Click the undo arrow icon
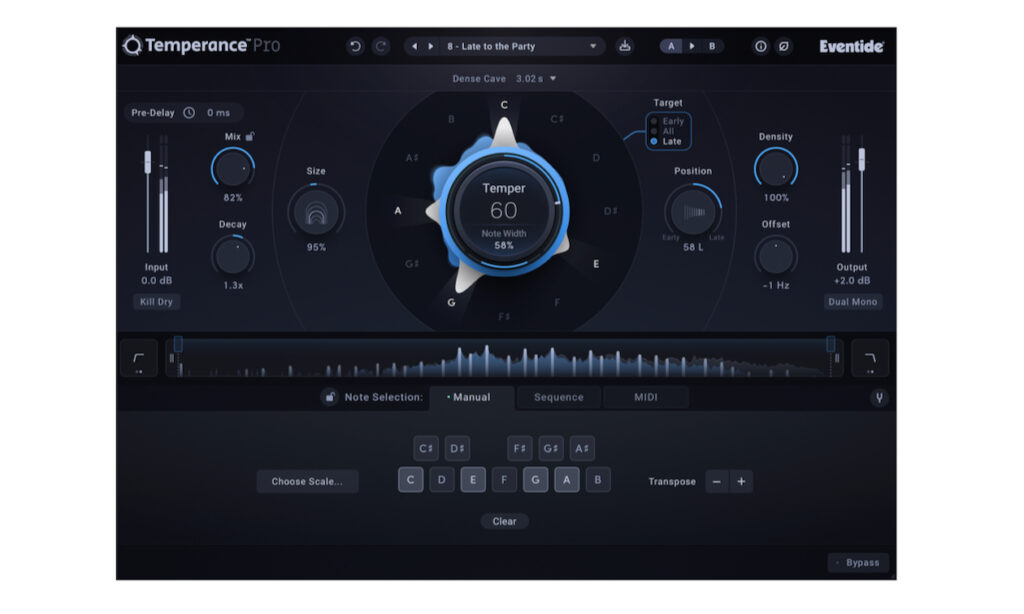This screenshot has height=614, width=1024. coord(355,46)
